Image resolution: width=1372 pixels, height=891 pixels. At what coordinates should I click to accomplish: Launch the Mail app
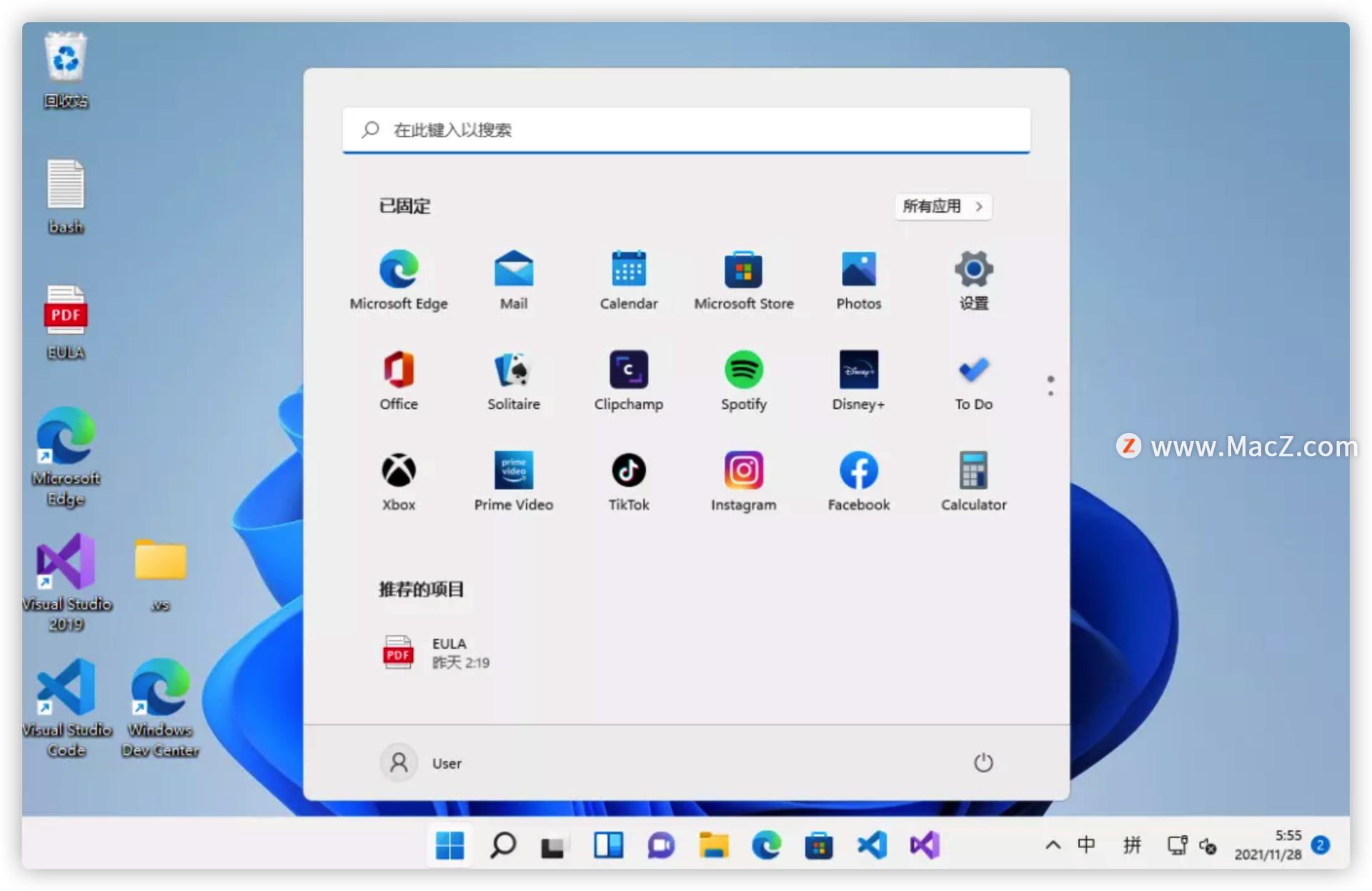514,279
